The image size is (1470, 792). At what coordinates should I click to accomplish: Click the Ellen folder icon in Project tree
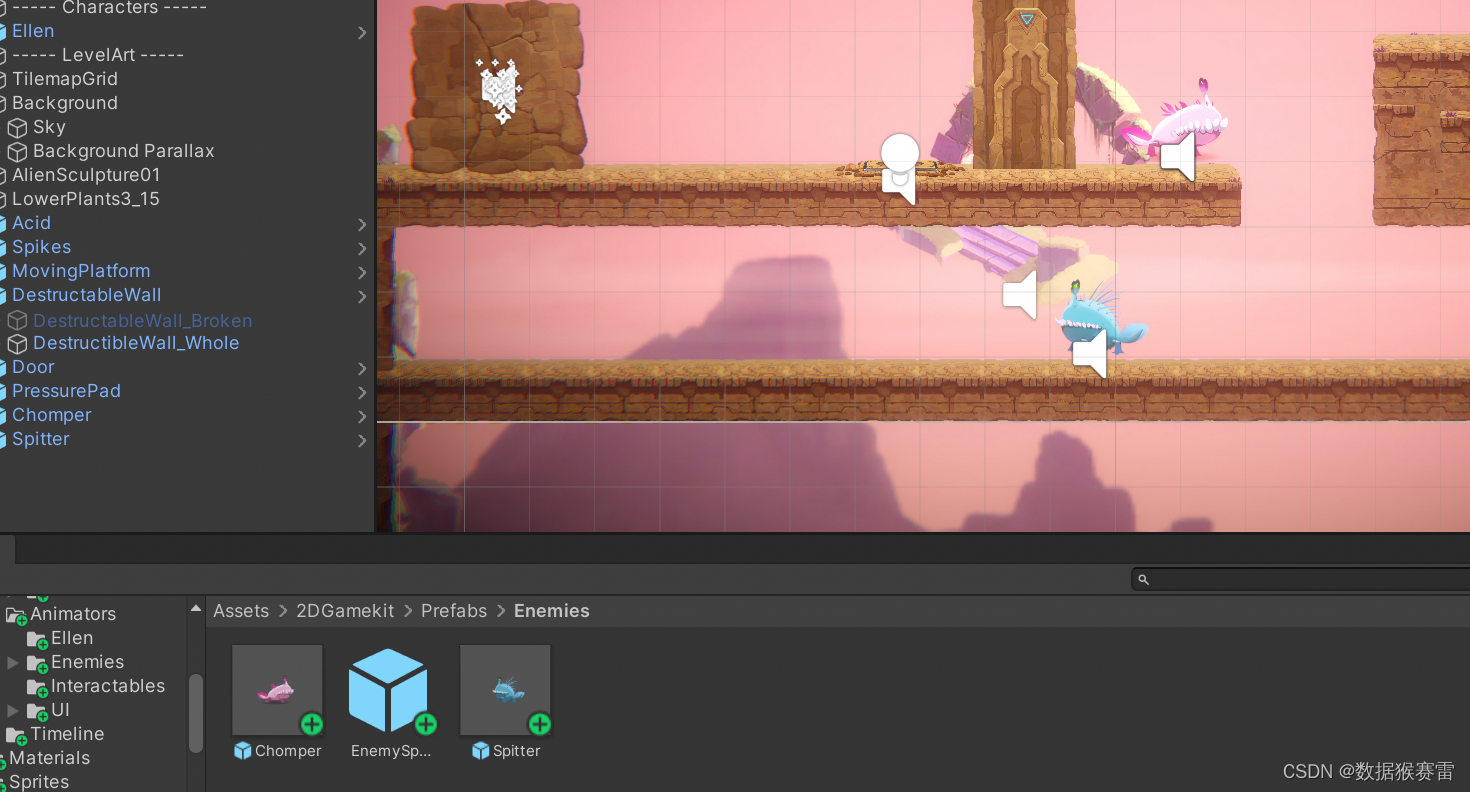click(37, 639)
